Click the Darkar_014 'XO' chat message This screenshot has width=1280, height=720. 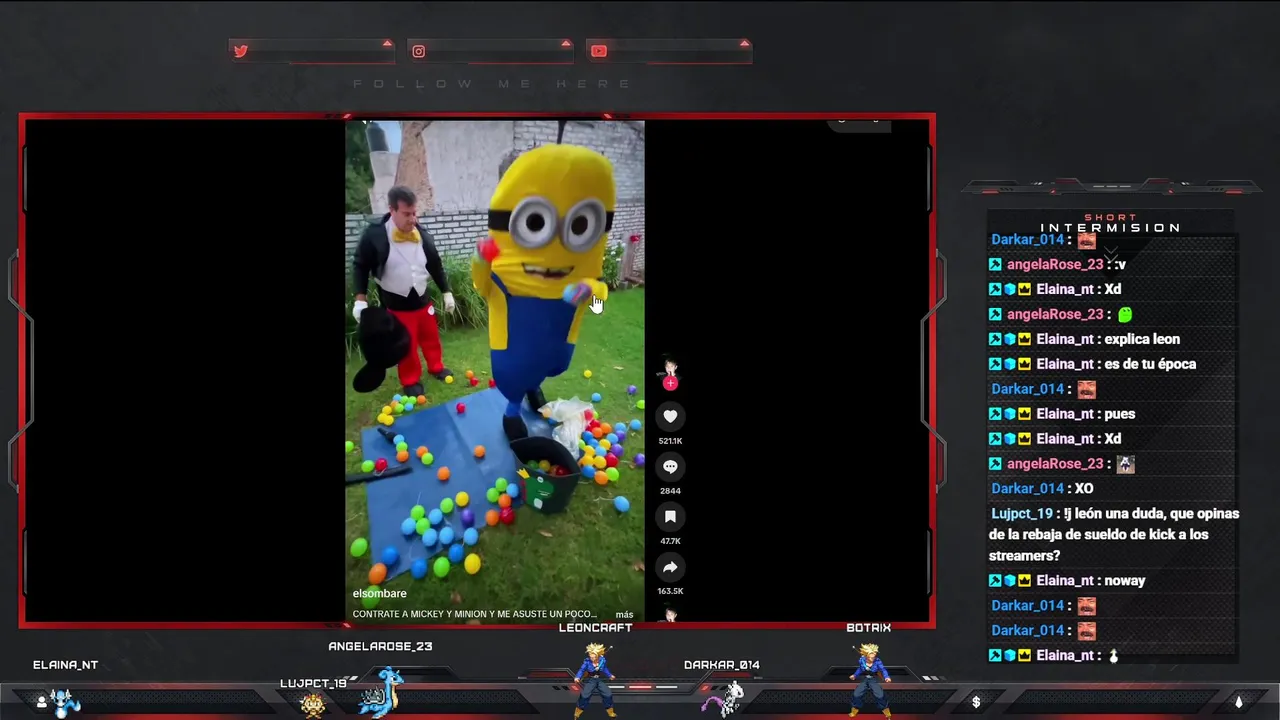pyautogui.click(x=1084, y=489)
